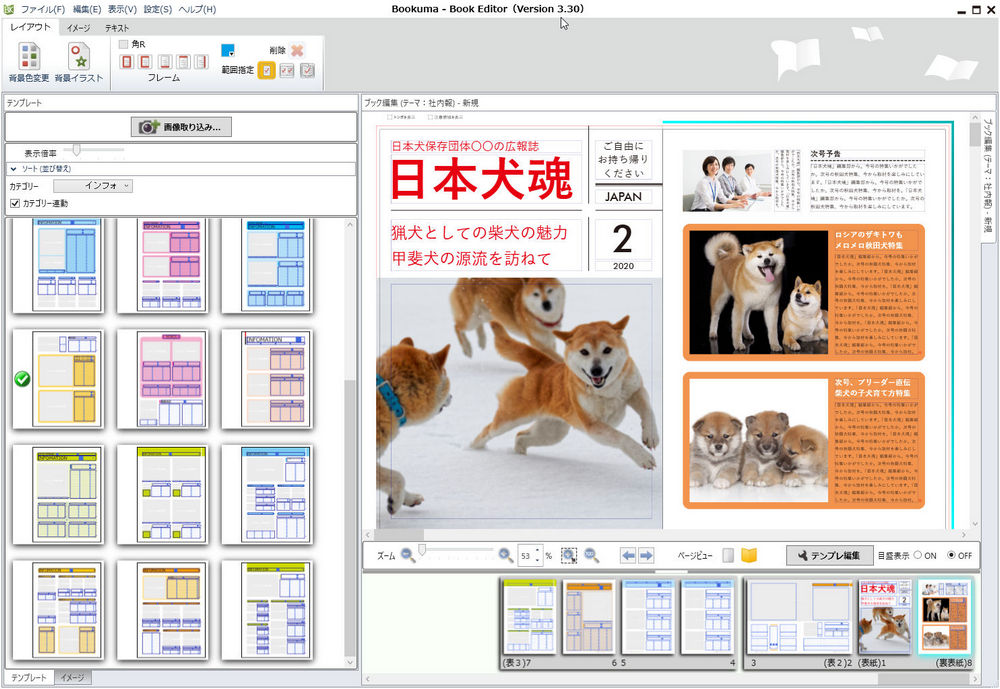Image resolution: width=1000 pixels, height=689 pixels.
Task: Click the 削除 delete icon in the ribbon
Action: click(x=296, y=49)
